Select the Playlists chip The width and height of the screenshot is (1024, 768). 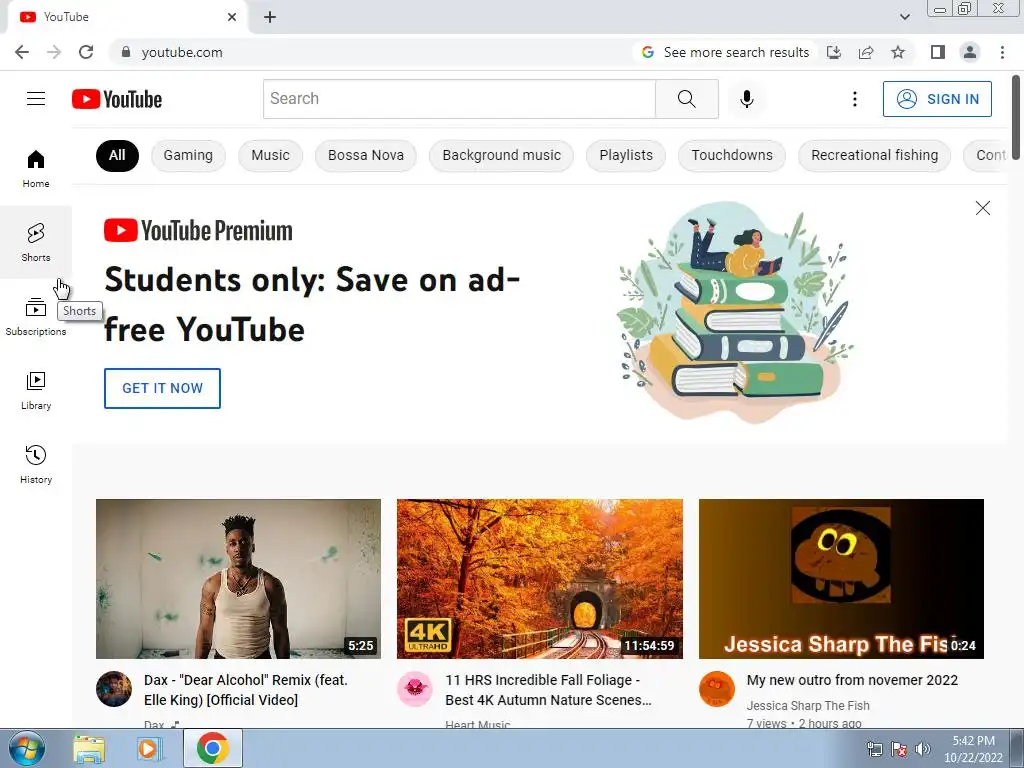(626, 155)
